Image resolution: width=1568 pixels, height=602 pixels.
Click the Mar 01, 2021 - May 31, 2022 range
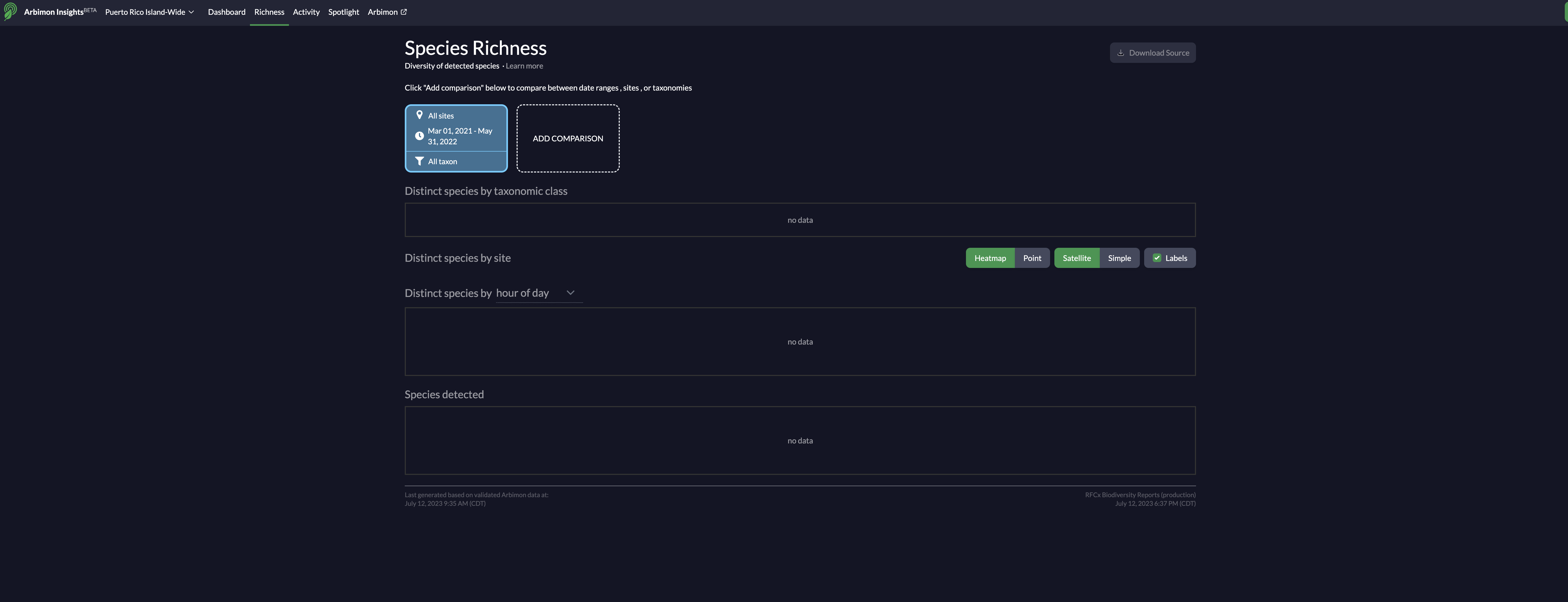point(460,136)
